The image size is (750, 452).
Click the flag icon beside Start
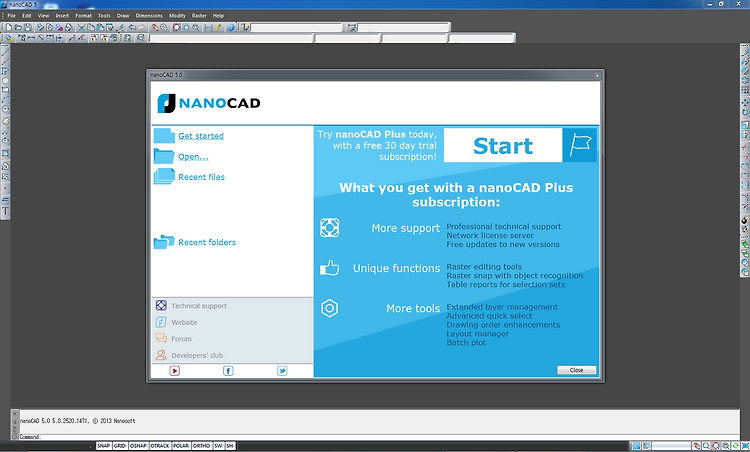(580, 145)
